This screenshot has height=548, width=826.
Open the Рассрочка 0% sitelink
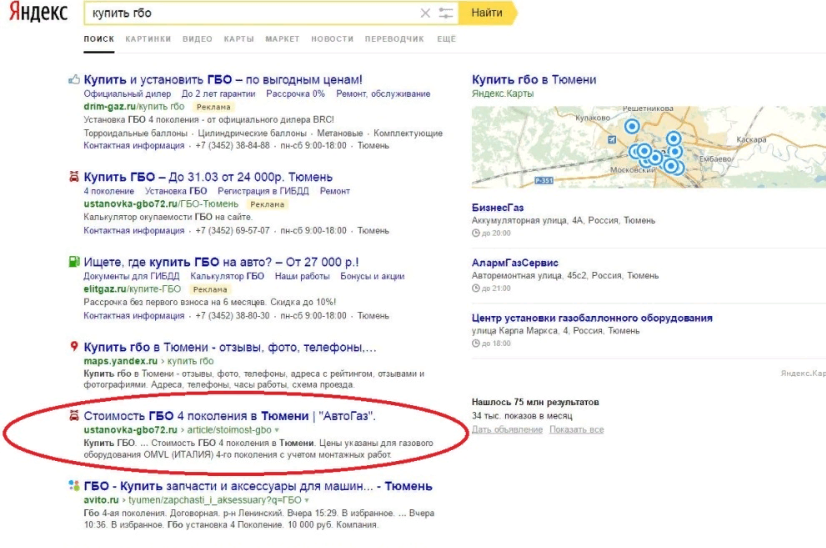click(x=295, y=94)
